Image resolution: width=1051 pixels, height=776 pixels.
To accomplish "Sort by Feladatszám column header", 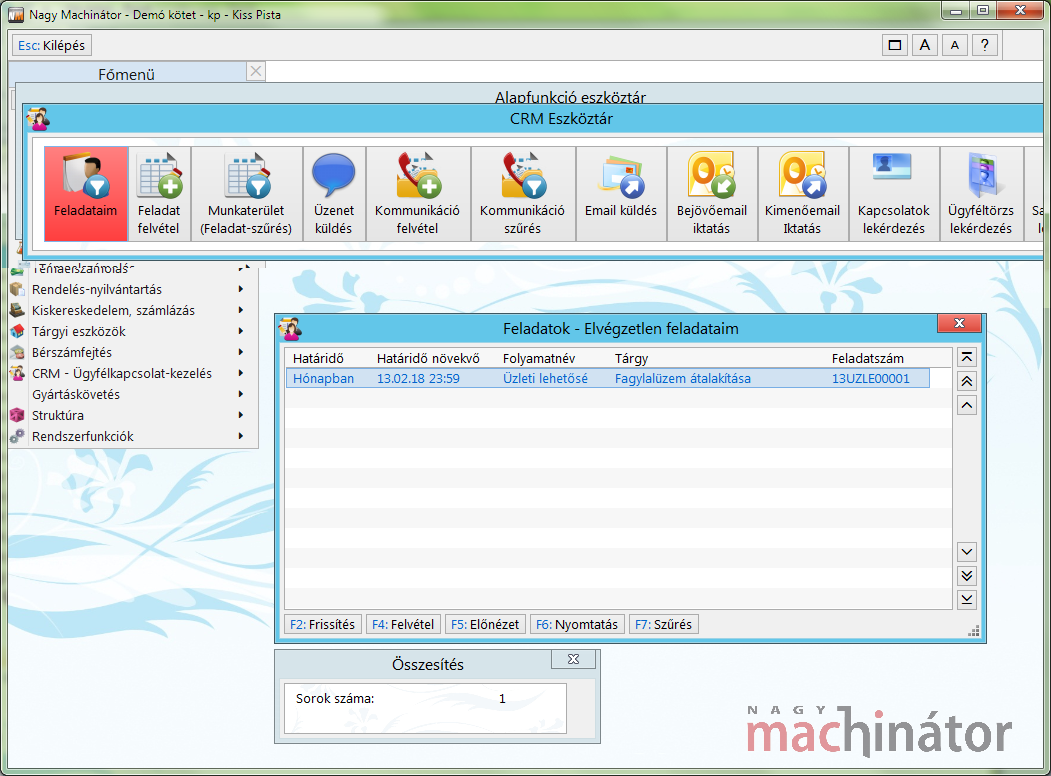I will click(867, 359).
